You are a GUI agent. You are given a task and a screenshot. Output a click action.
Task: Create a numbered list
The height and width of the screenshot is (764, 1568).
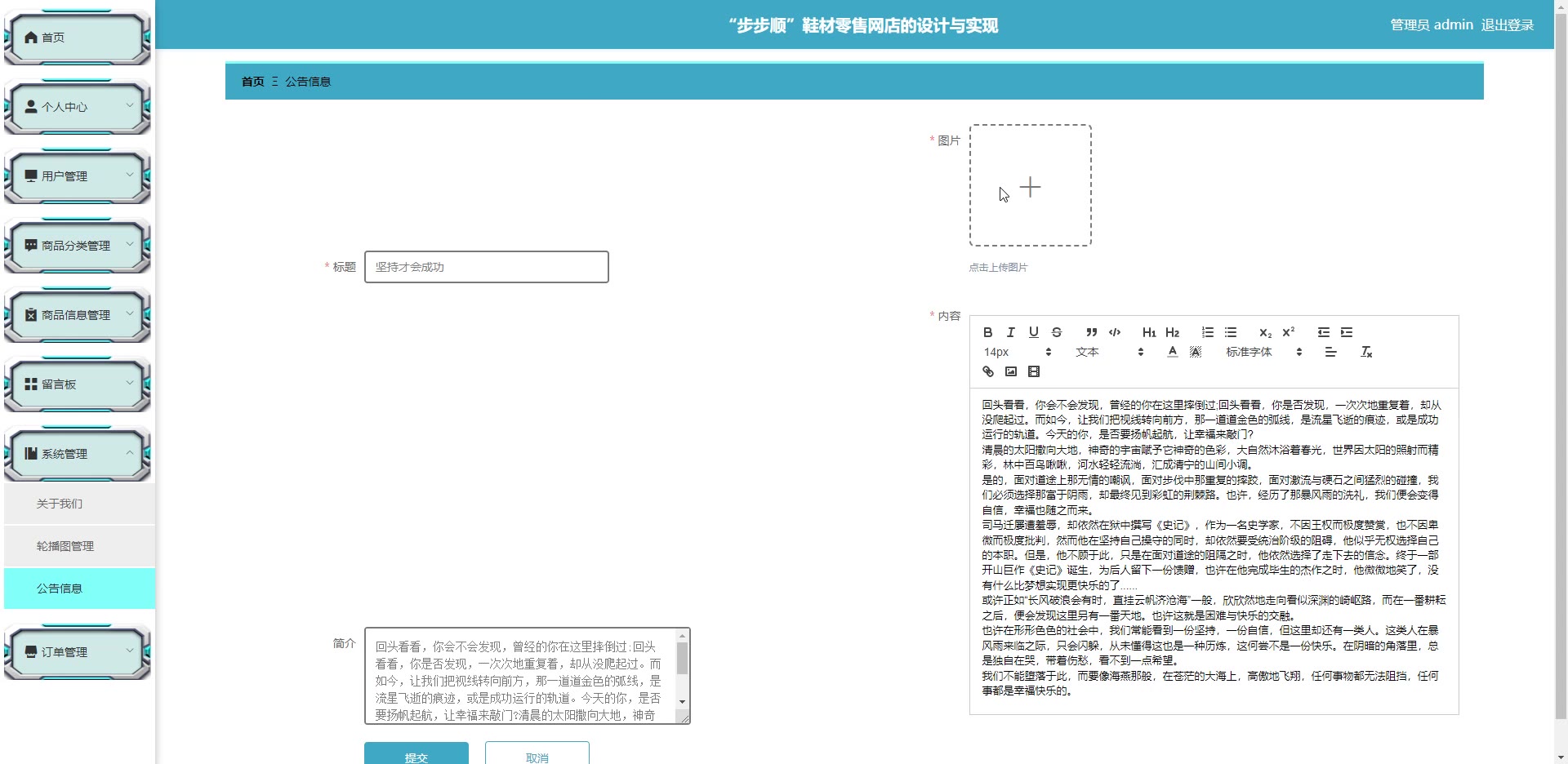tap(1207, 332)
